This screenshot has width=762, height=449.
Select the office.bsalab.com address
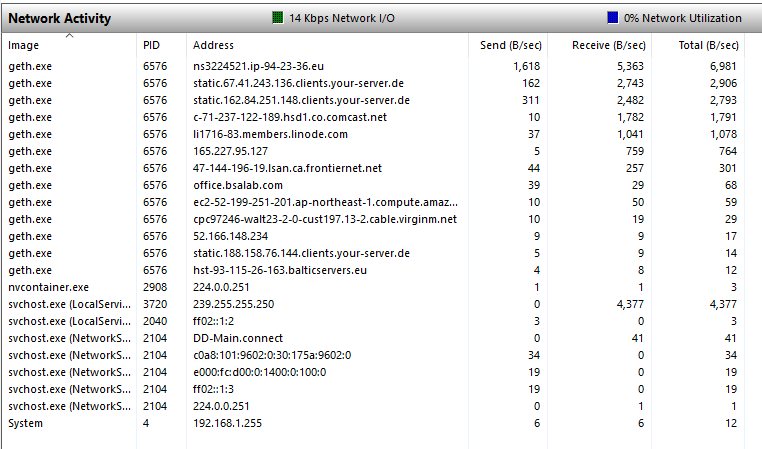[x=238, y=185]
